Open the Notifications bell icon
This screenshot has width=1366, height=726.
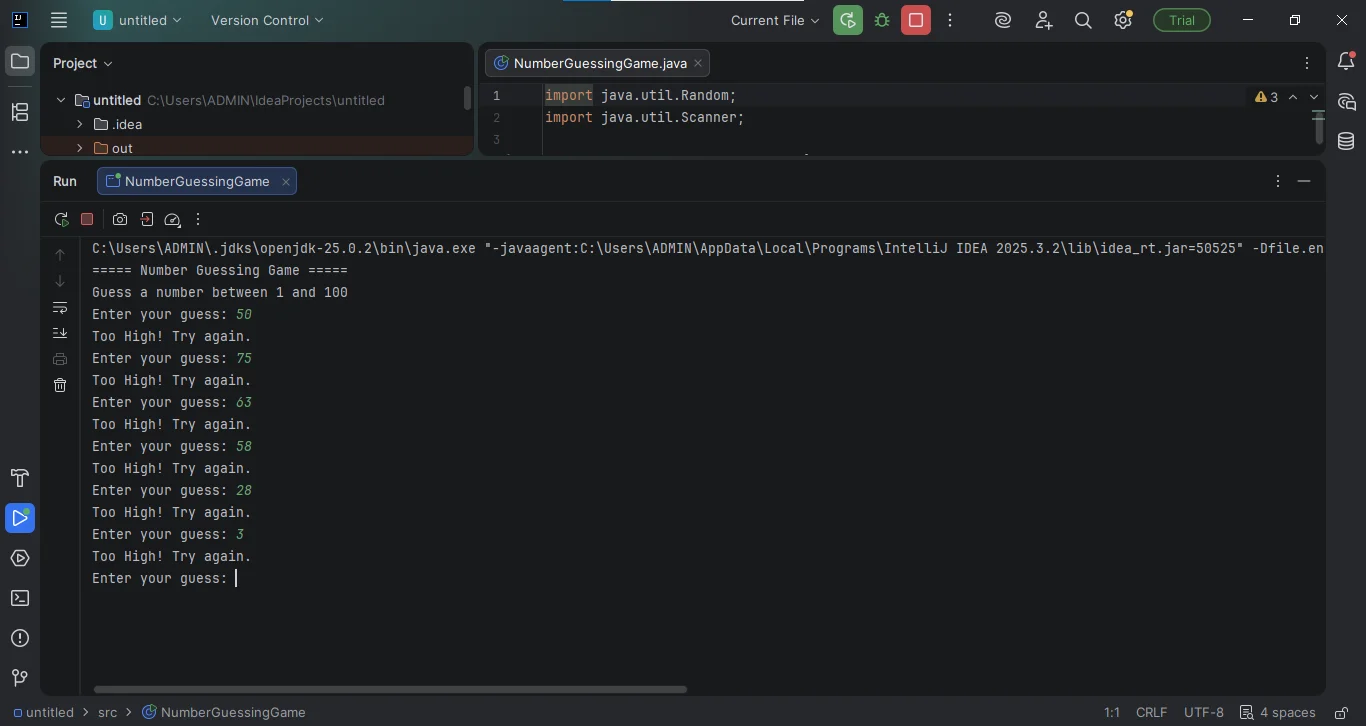(x=1346, y=62)
